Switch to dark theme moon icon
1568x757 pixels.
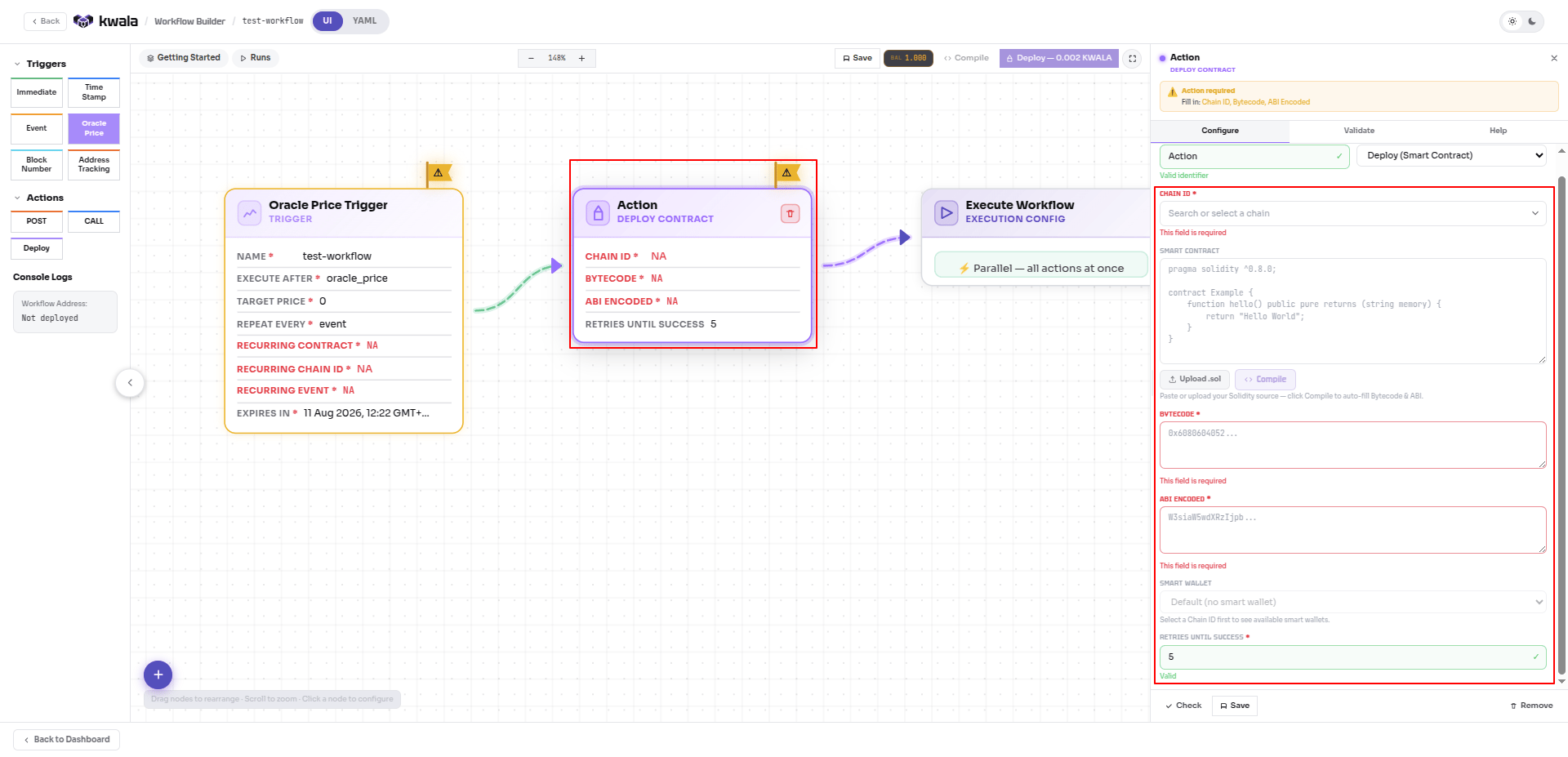coord(1532,21)
